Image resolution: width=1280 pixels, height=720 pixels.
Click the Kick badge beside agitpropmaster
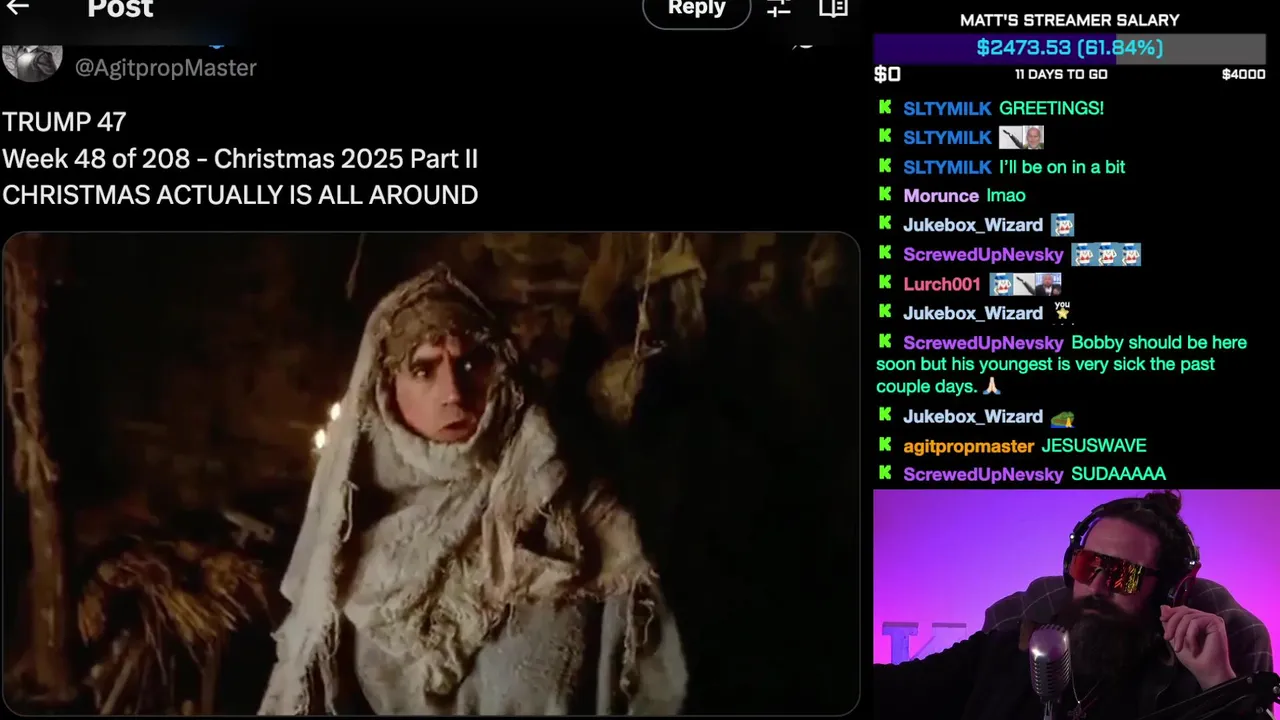[x=885, y=445]
